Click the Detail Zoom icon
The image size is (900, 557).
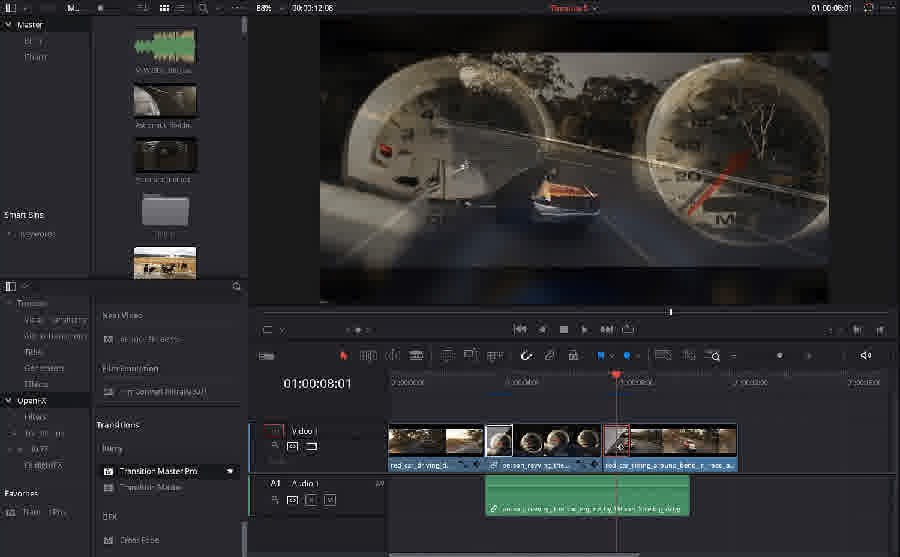[x=689, y=355]
